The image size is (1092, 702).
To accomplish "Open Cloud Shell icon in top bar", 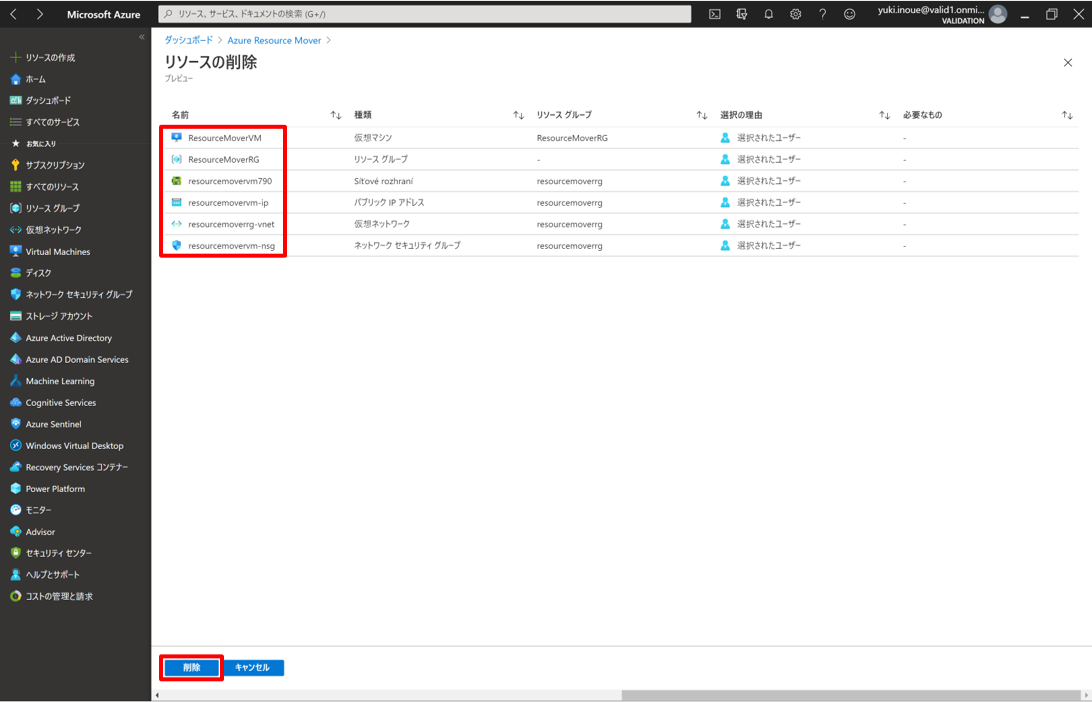I will coord(715,14).
